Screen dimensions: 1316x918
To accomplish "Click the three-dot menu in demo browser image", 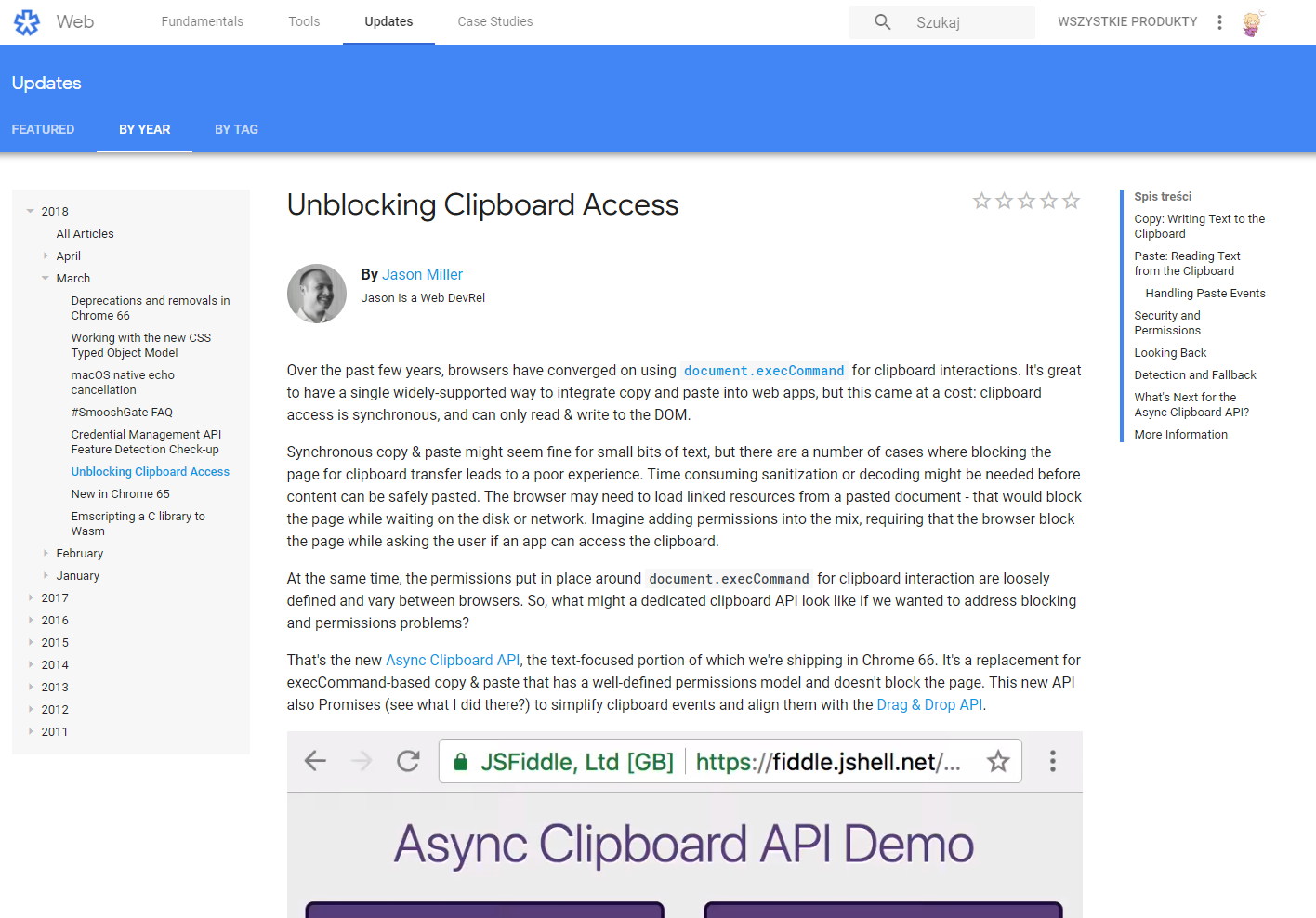I will tap(1052, 761).
